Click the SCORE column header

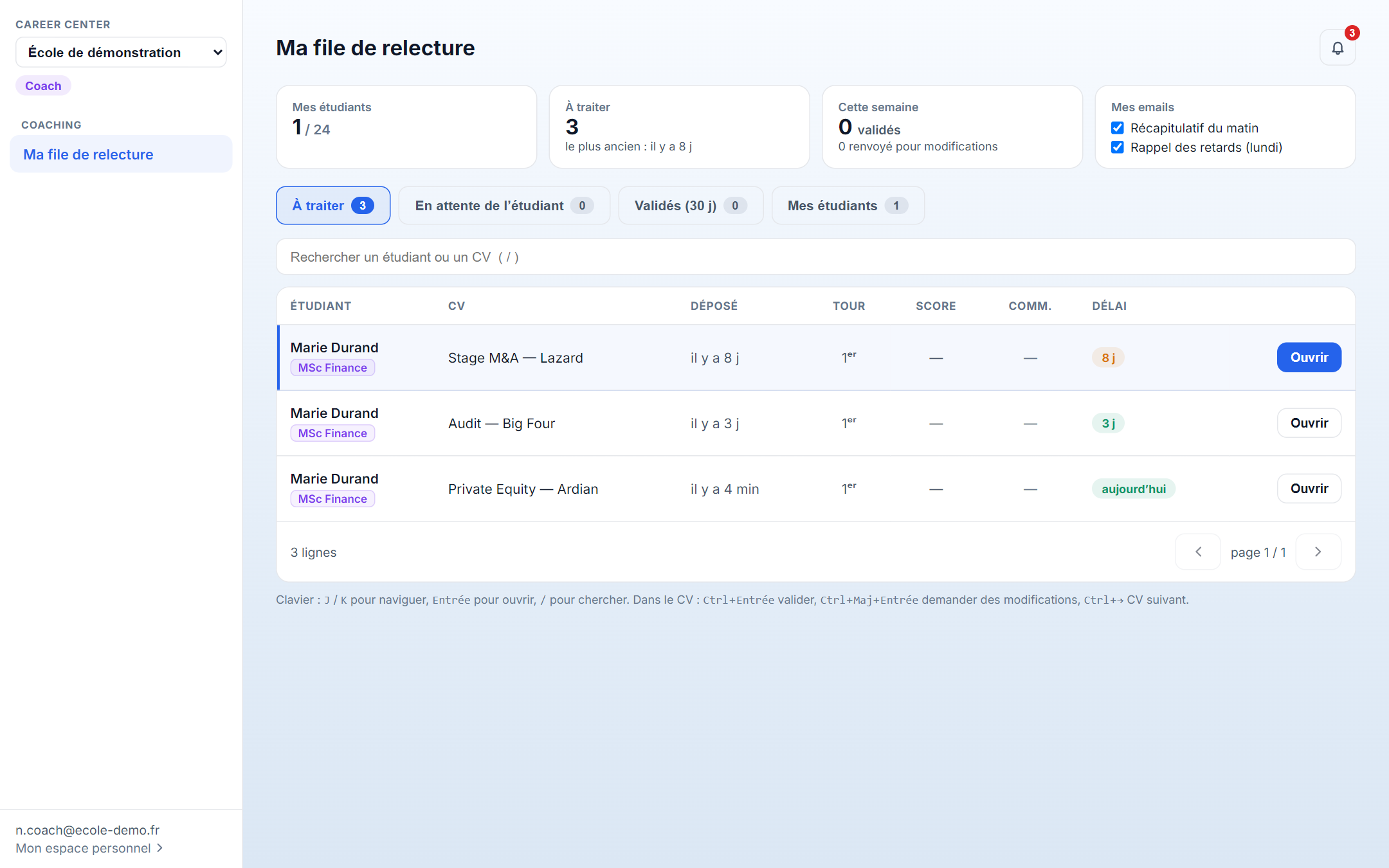coord(936,306)
